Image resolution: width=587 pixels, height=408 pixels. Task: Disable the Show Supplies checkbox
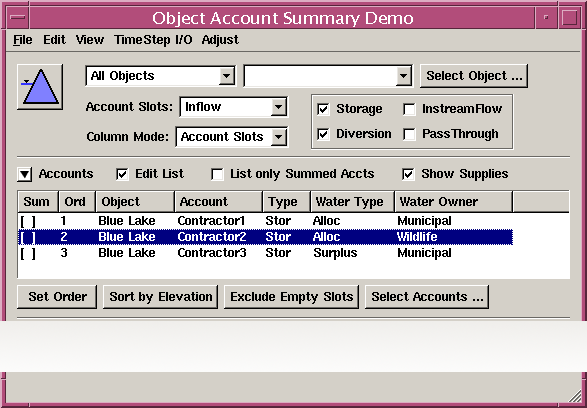click(x=408, y=174)
